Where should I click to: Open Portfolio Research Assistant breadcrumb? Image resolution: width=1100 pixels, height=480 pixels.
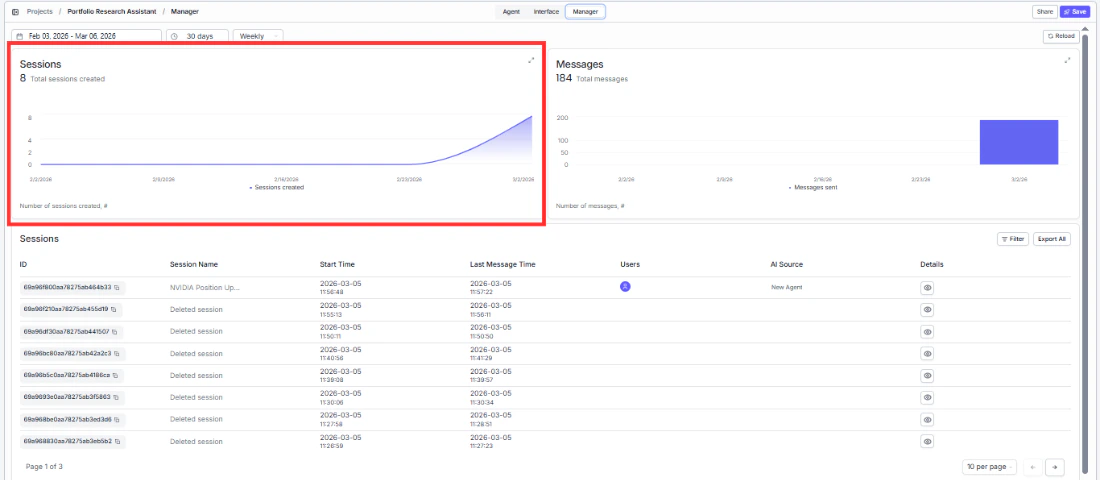pyautogui.click(x=112, y=12)
